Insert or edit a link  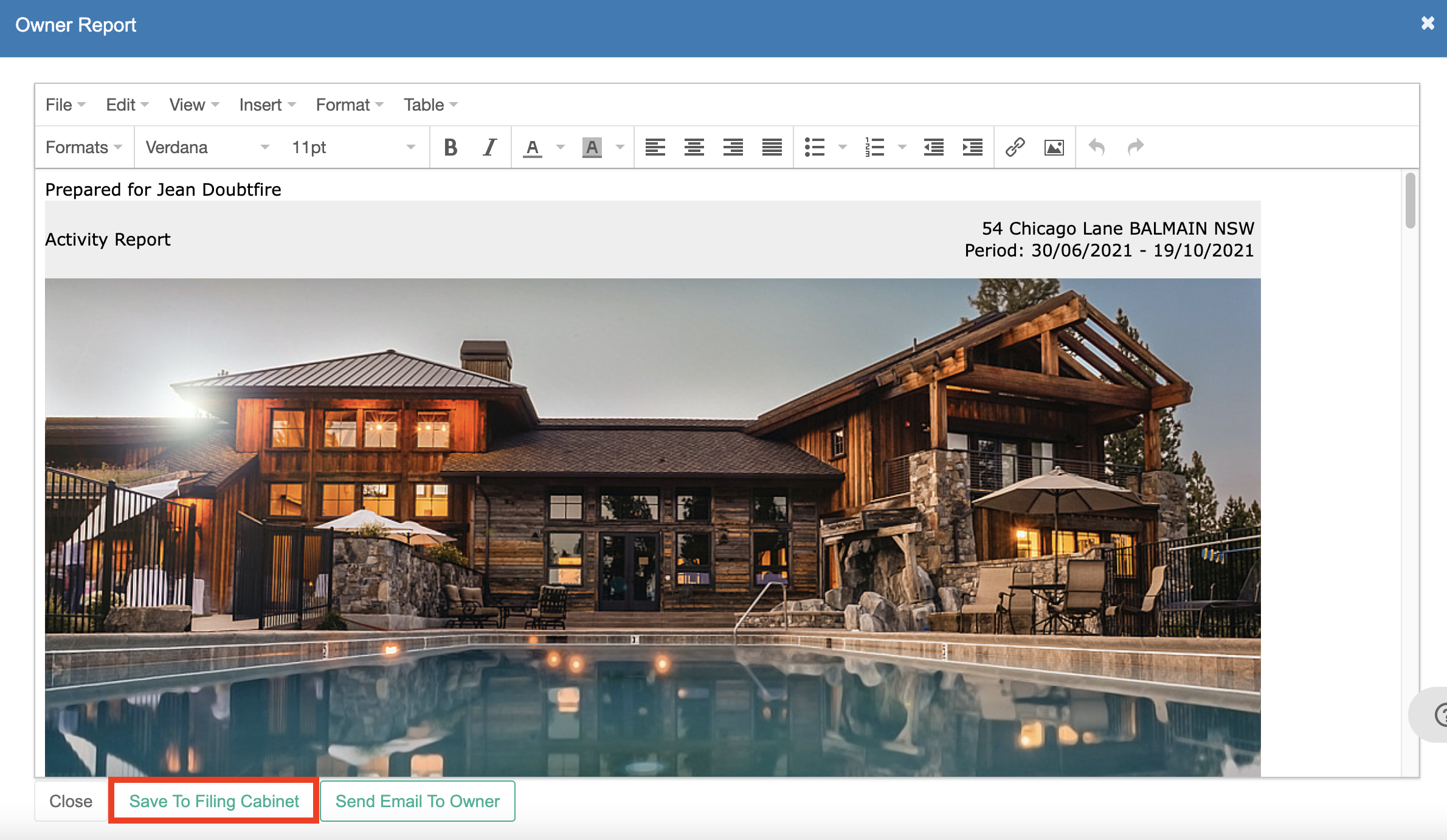point(1015,147)
